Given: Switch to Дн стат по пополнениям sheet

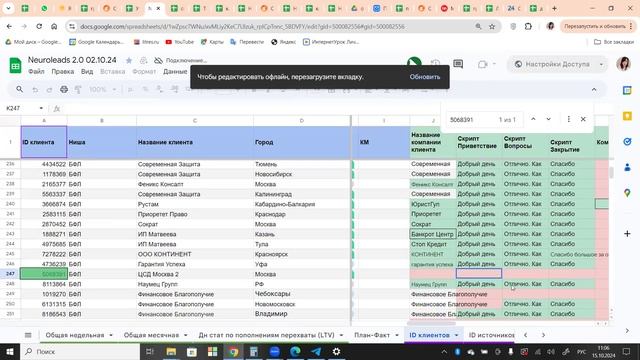Looking at the screenshot, I should [x=267, y=335].
